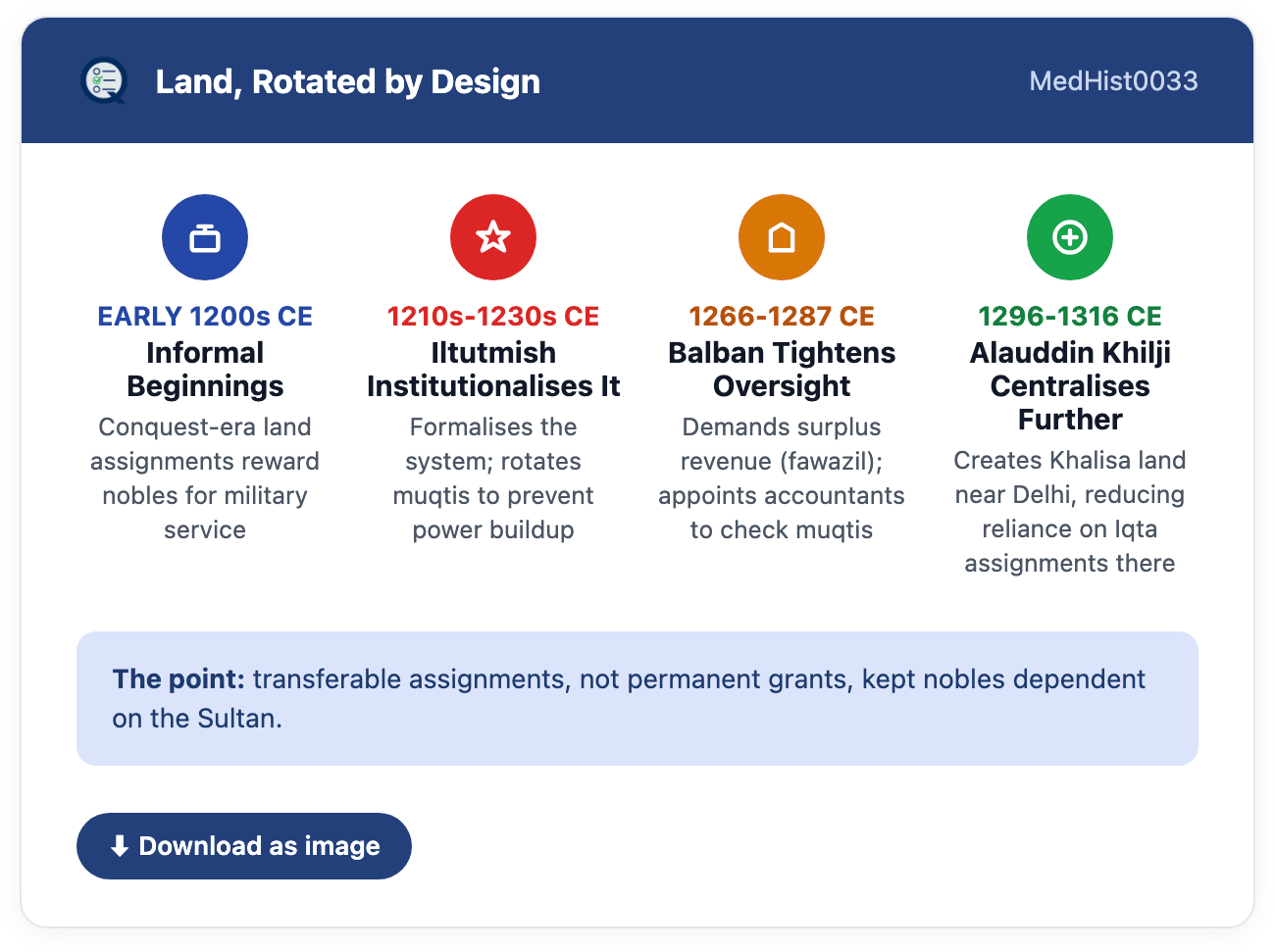Click the red star circle icon
This screenshot has width=1275, height=952.
pyautogui.click(x=493, y=237)
